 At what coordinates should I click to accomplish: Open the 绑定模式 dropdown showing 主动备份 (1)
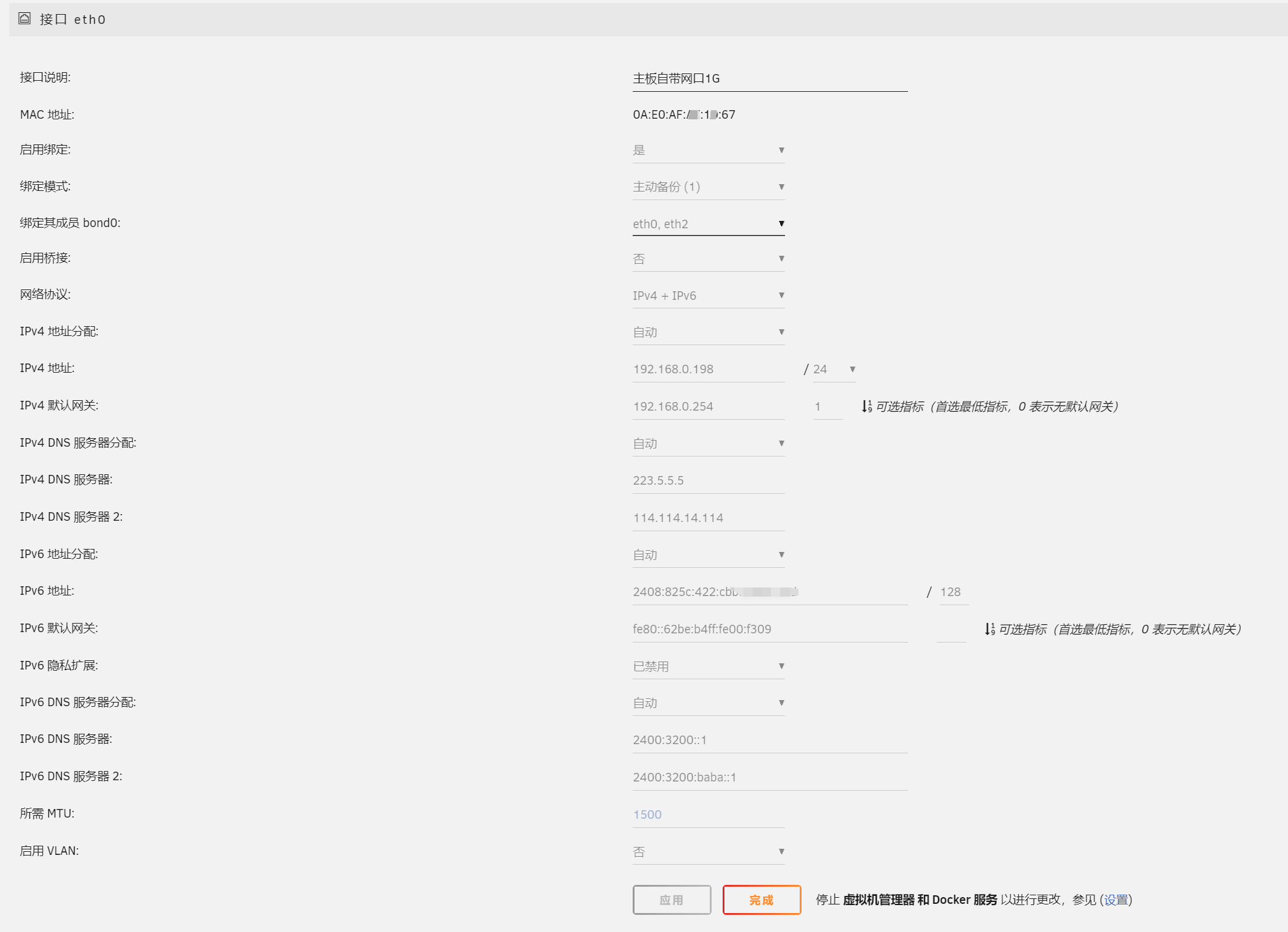click(709, 187)
